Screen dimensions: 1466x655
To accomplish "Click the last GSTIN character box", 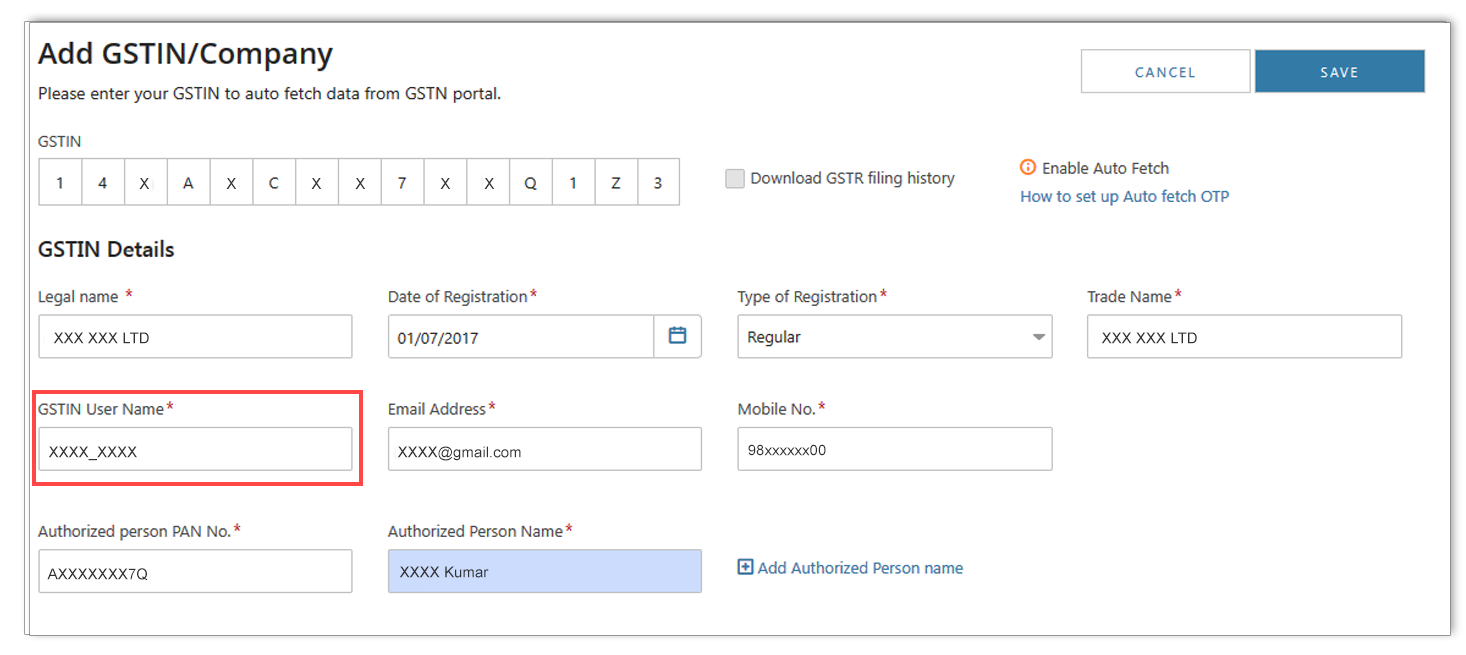I will click(658, 183).
